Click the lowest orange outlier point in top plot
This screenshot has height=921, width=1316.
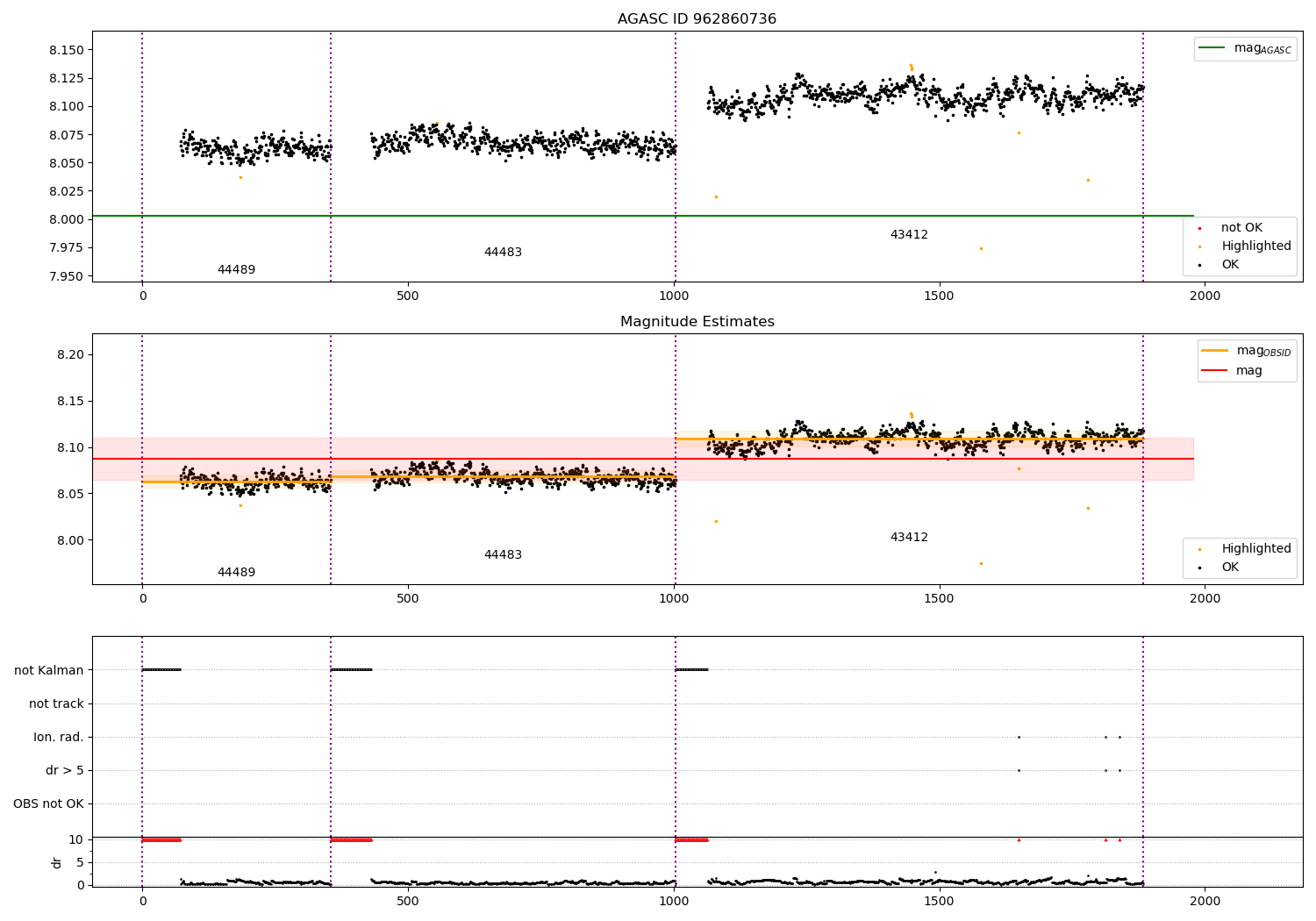(x=981, y=248)
